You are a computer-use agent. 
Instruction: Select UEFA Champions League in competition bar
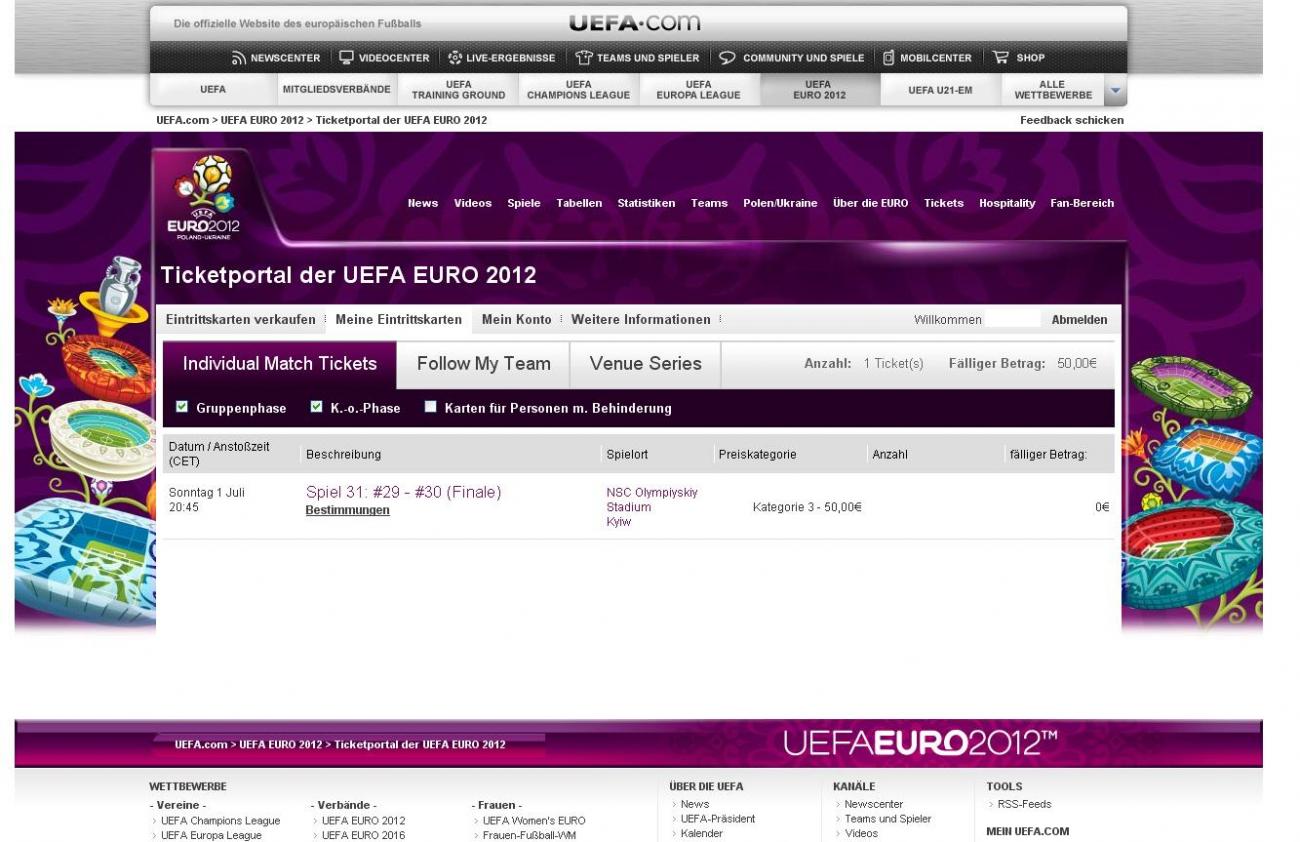578,90
